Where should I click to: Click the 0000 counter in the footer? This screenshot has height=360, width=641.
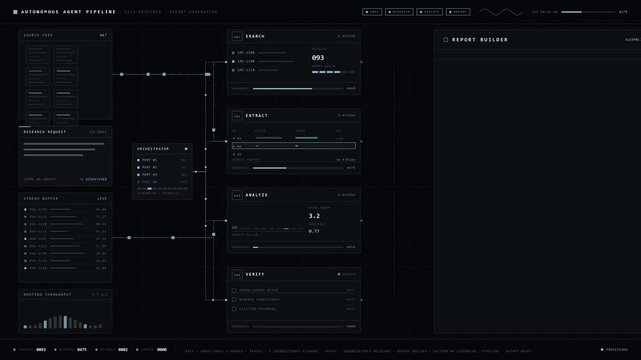162,350
